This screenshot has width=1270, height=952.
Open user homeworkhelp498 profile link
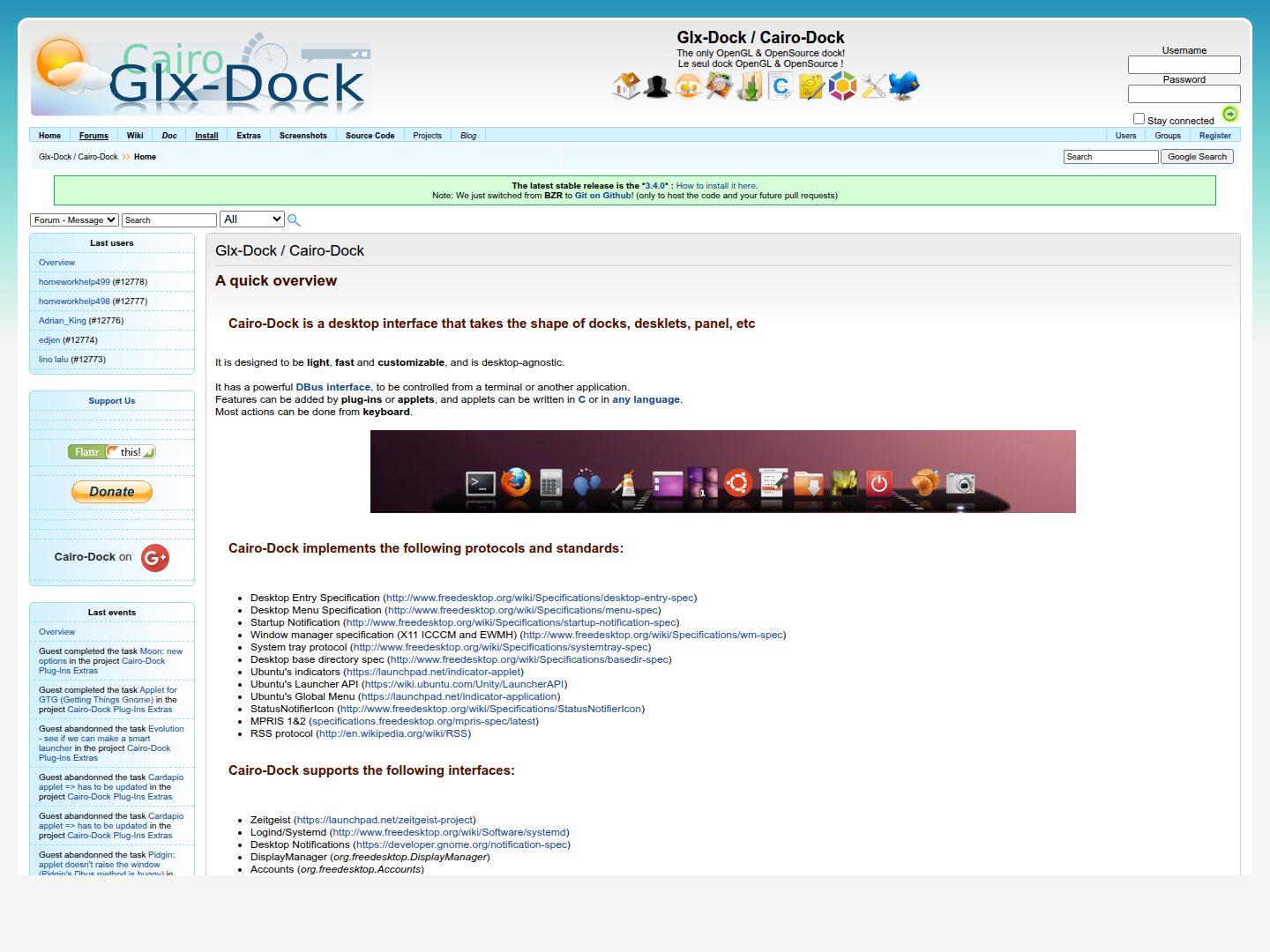(74, 301)
